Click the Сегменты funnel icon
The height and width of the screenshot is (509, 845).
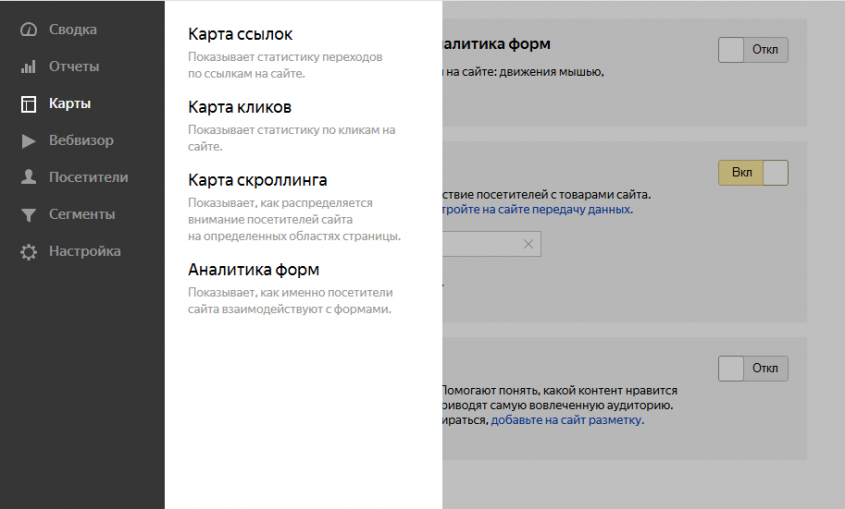tap(29, 215)
